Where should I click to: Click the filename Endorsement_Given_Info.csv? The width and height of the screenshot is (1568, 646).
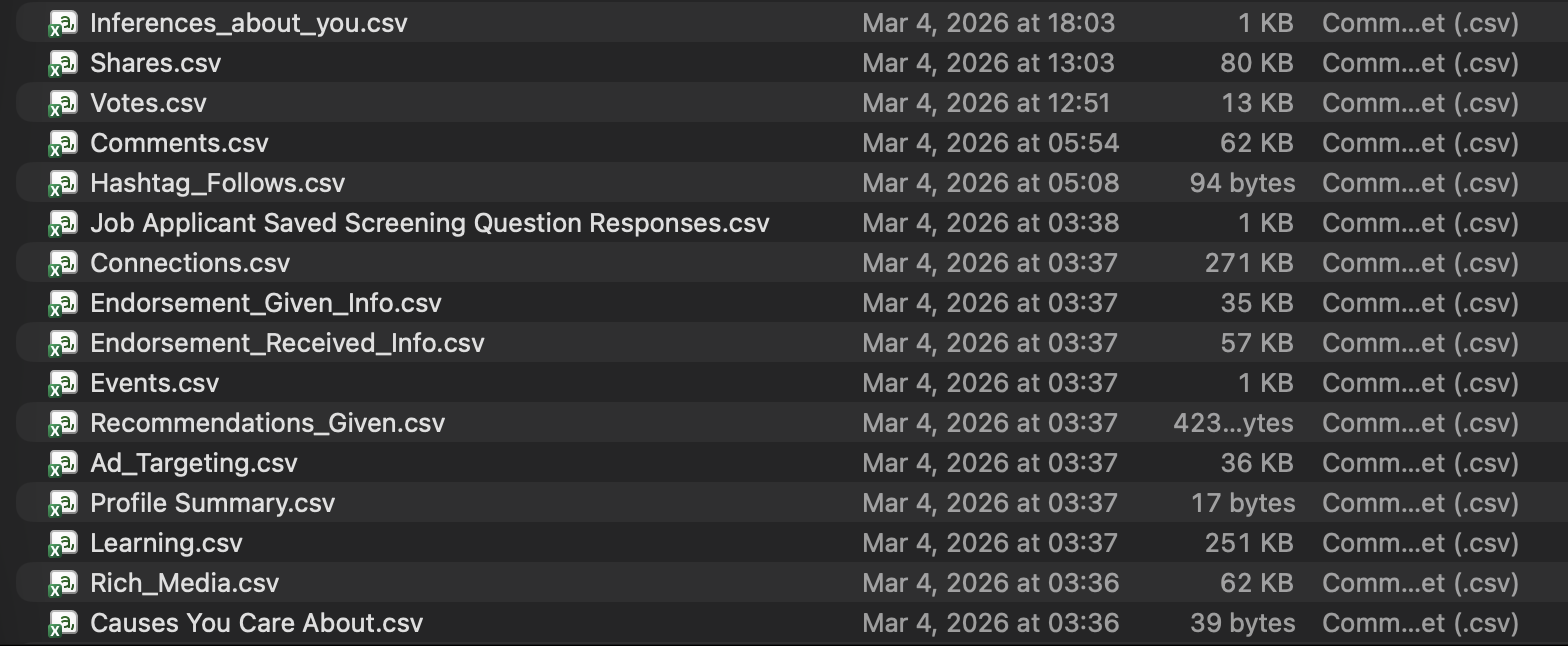[x=266, y=302]
